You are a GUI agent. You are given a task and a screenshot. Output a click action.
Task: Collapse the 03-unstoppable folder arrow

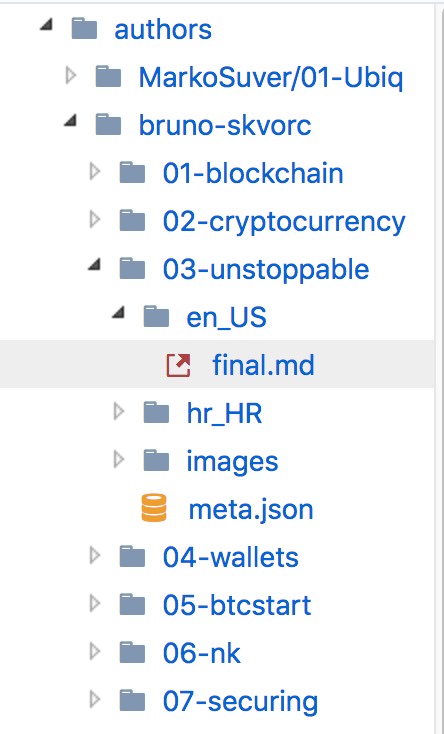pyautogui.click(x=94, y=264)
